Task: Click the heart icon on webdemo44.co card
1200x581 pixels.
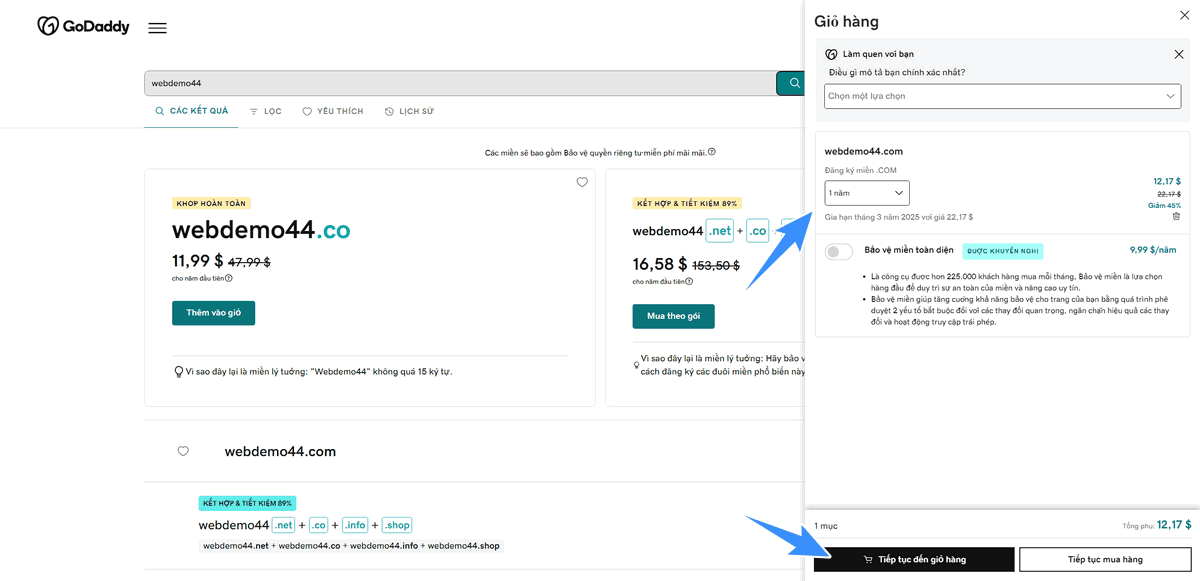Action: click(x=582, y=182)
